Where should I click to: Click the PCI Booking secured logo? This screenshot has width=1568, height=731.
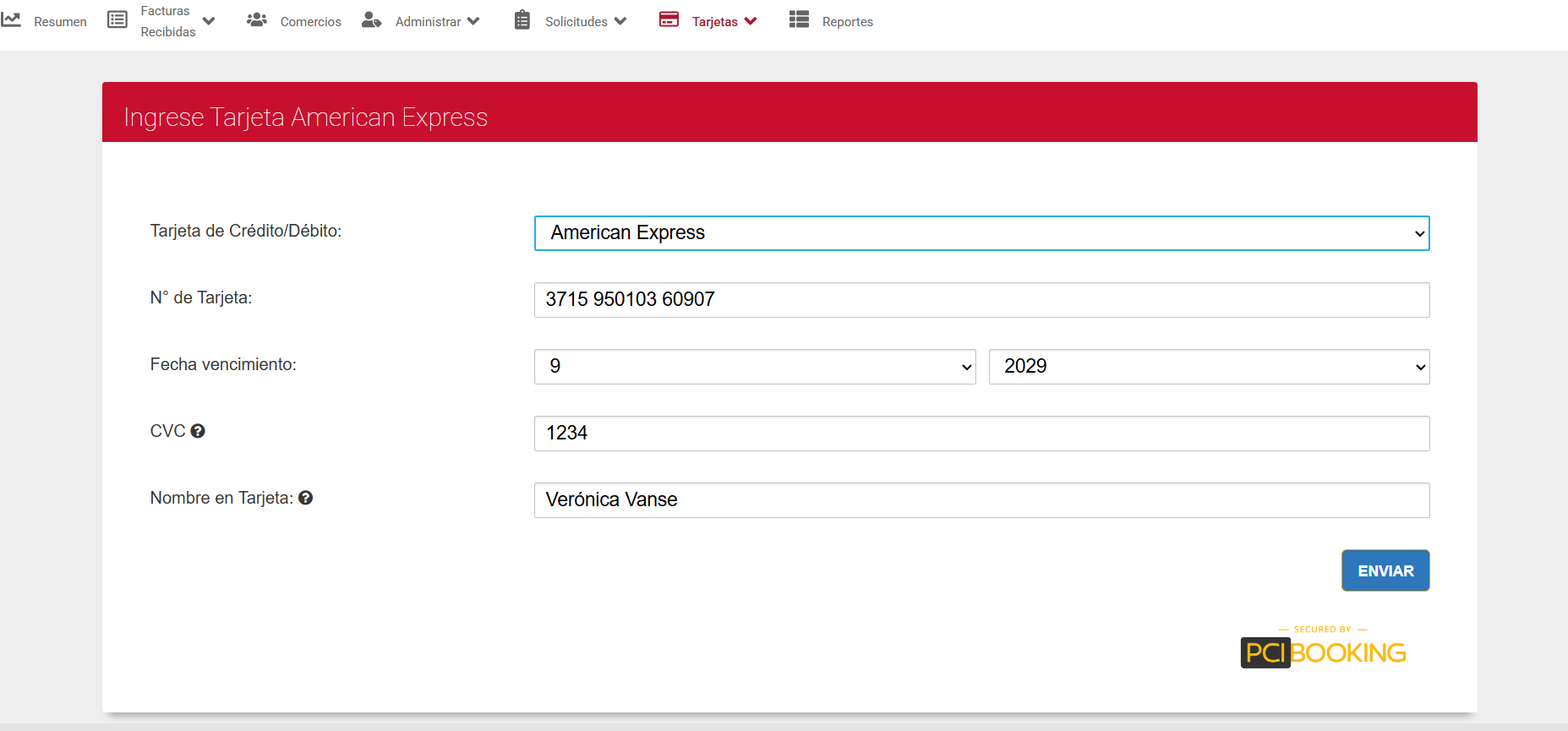coord(1323,649)
